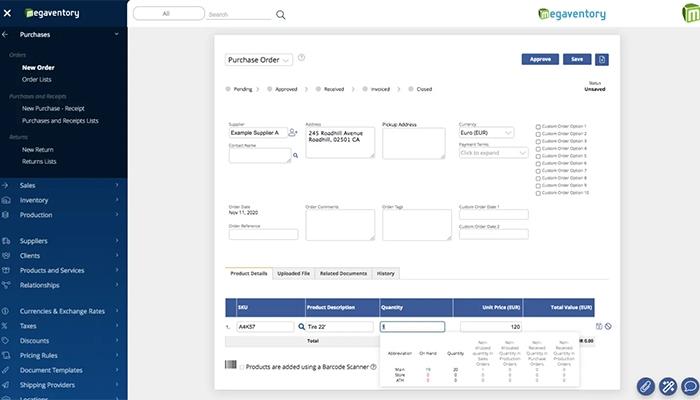Check Custom Order Option 3
Image resolution: width=700 pixels, height=400 pixels.
pos(538,142)
